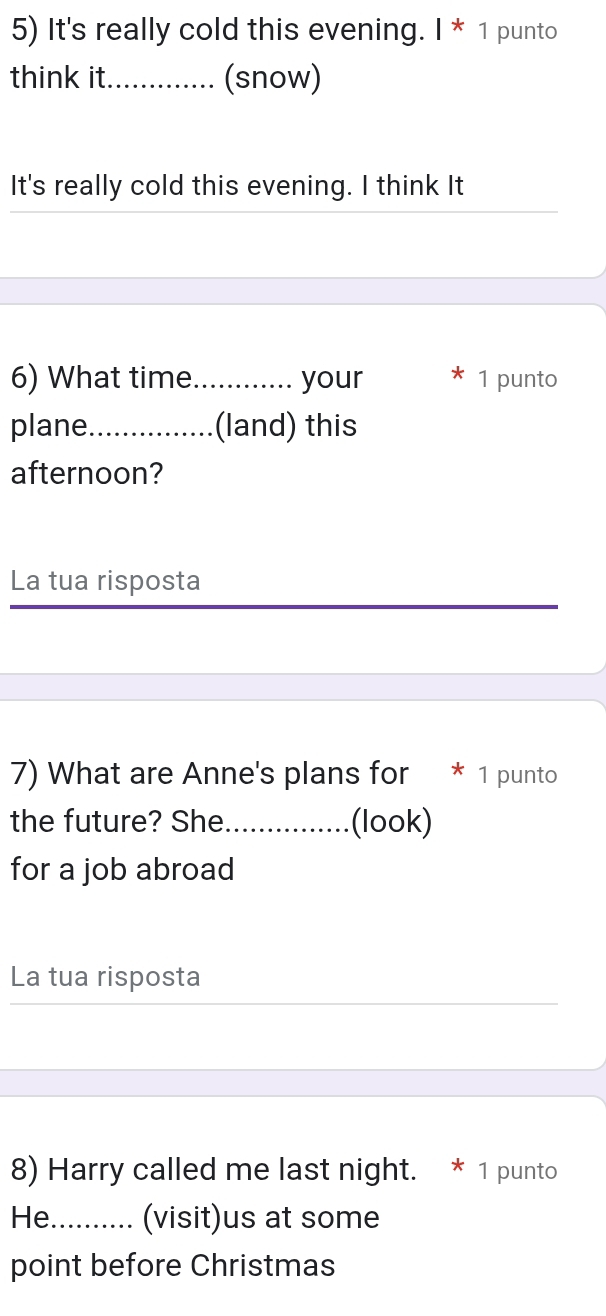Screen dimensions: 606x1316
Task: Click the question 5 answer text field
Action: [x=283, y=187]
